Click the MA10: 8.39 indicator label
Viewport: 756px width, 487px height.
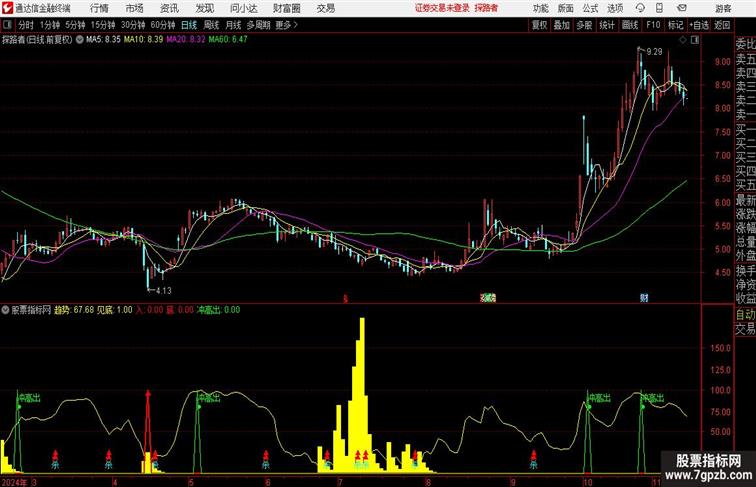143,40
